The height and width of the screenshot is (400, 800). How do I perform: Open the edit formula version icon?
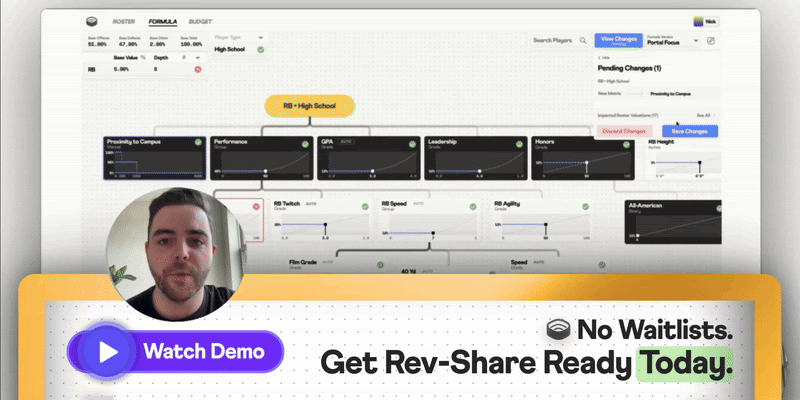tap(710, 41)
